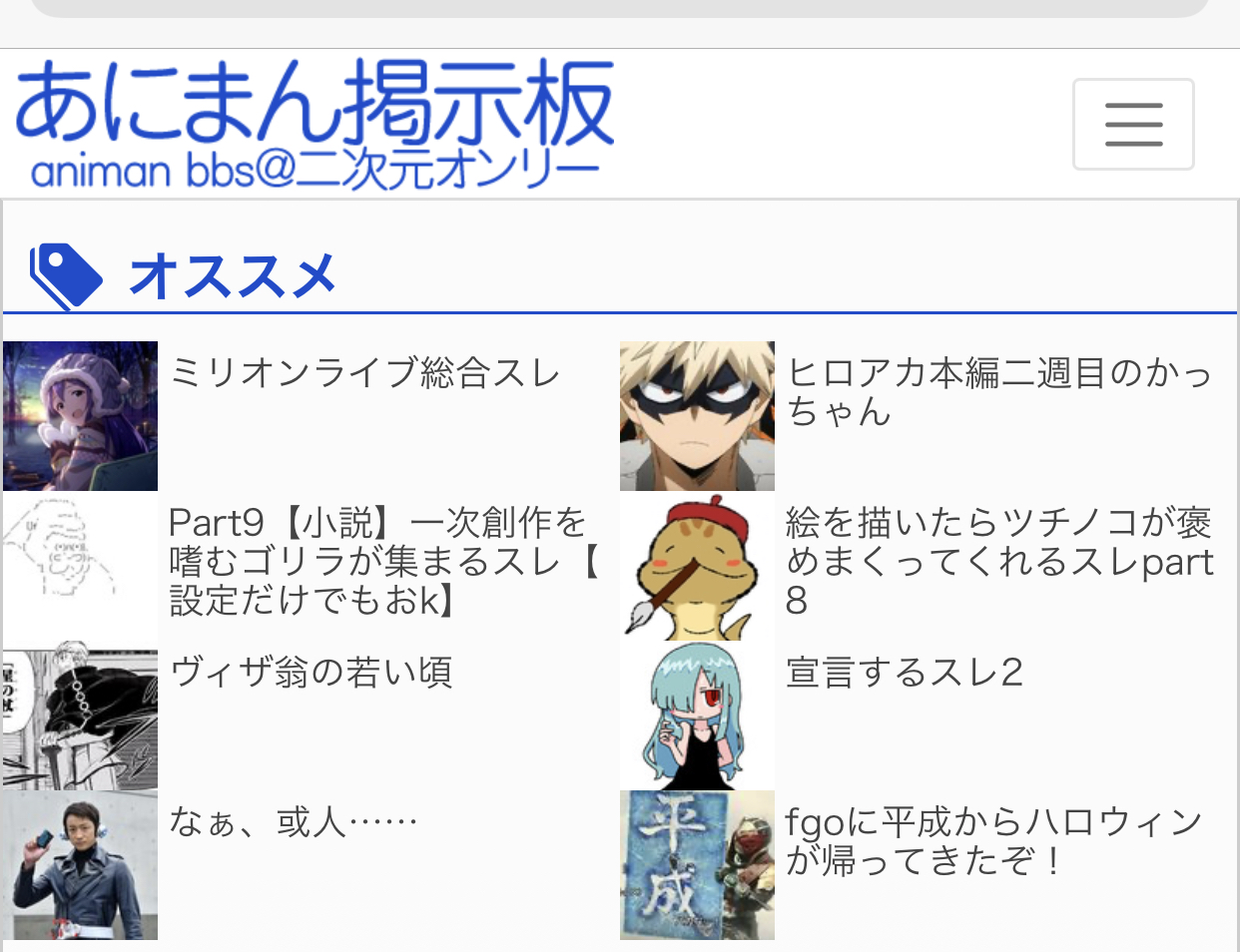Click the あにまん掲示板 site logo

(313, 124)
